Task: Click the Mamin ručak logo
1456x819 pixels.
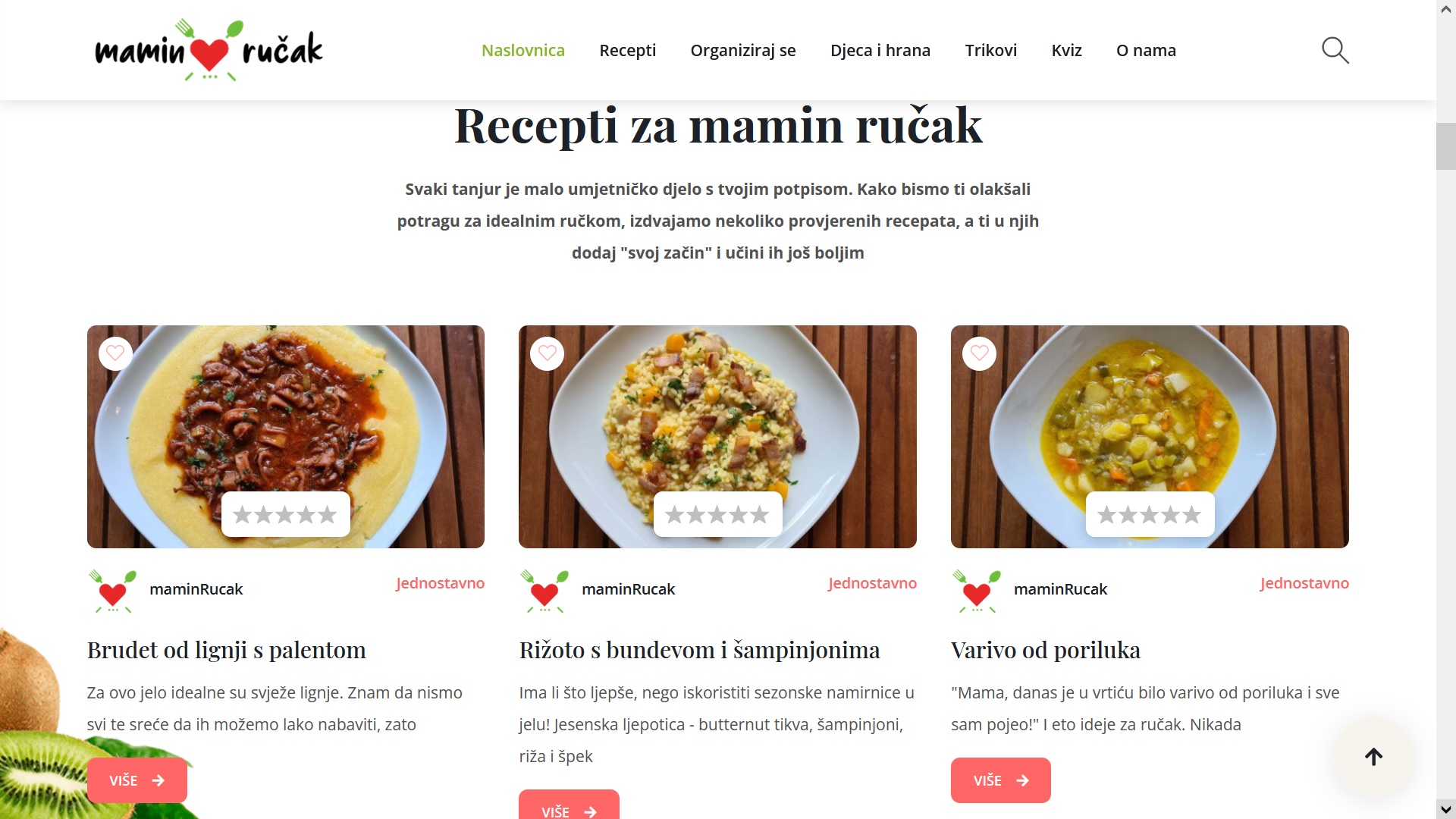Action: click(x=209, y=50)
